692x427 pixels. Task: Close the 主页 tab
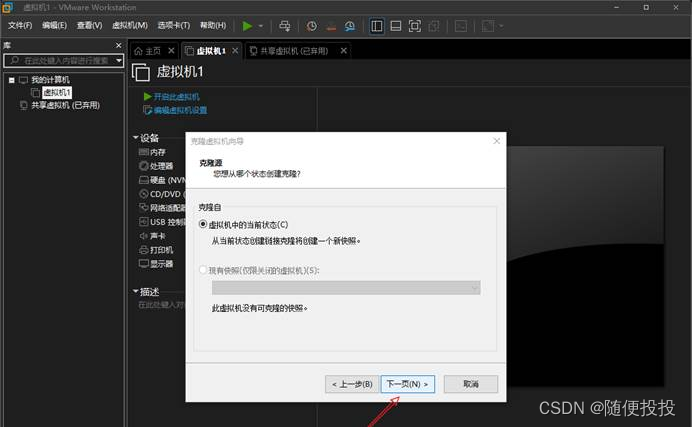pyautogui.click(x=171, y=51)
